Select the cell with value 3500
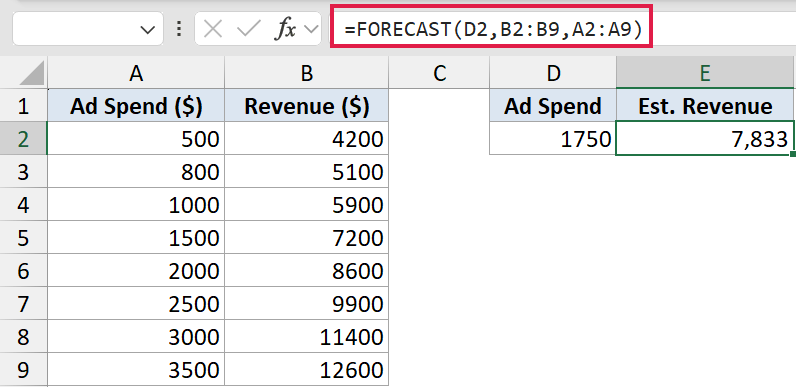The image size is (796, 387). 136,370
